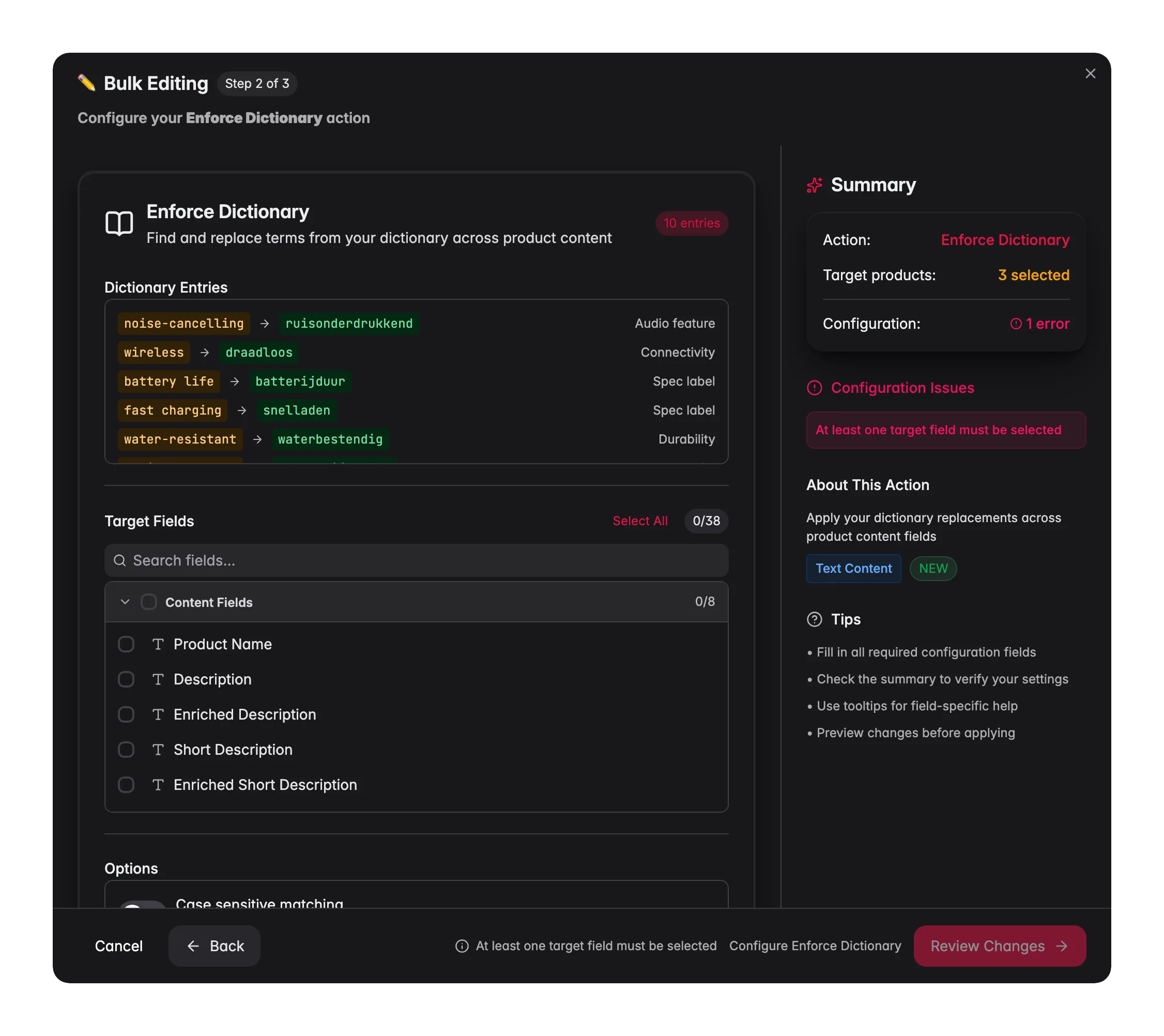Click the arrow after fast charging entry

[242, 410]
